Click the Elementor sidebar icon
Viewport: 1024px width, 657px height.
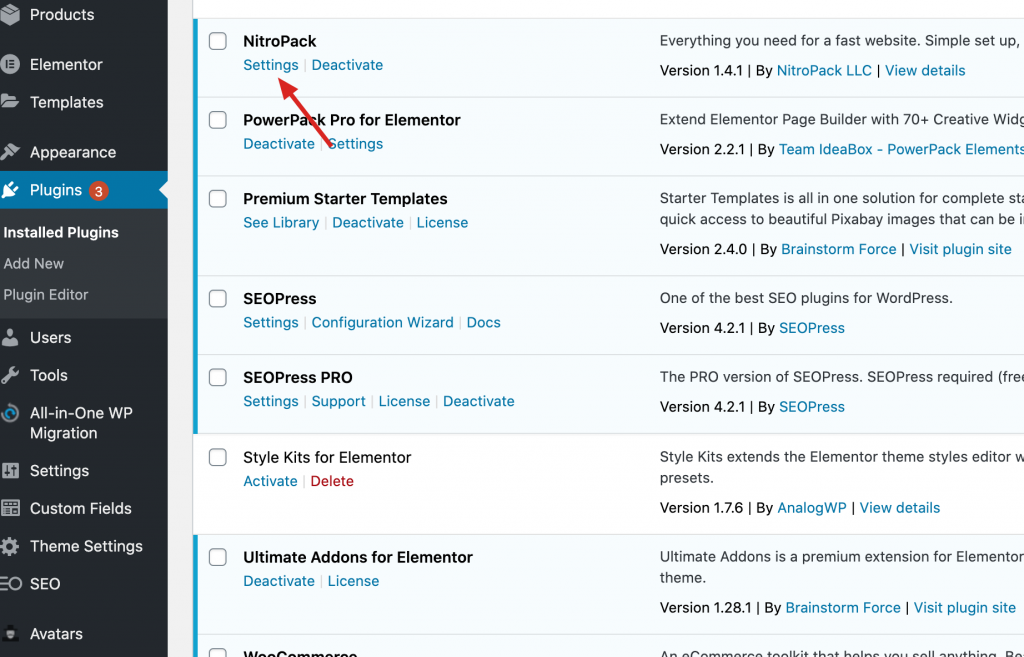10,65
